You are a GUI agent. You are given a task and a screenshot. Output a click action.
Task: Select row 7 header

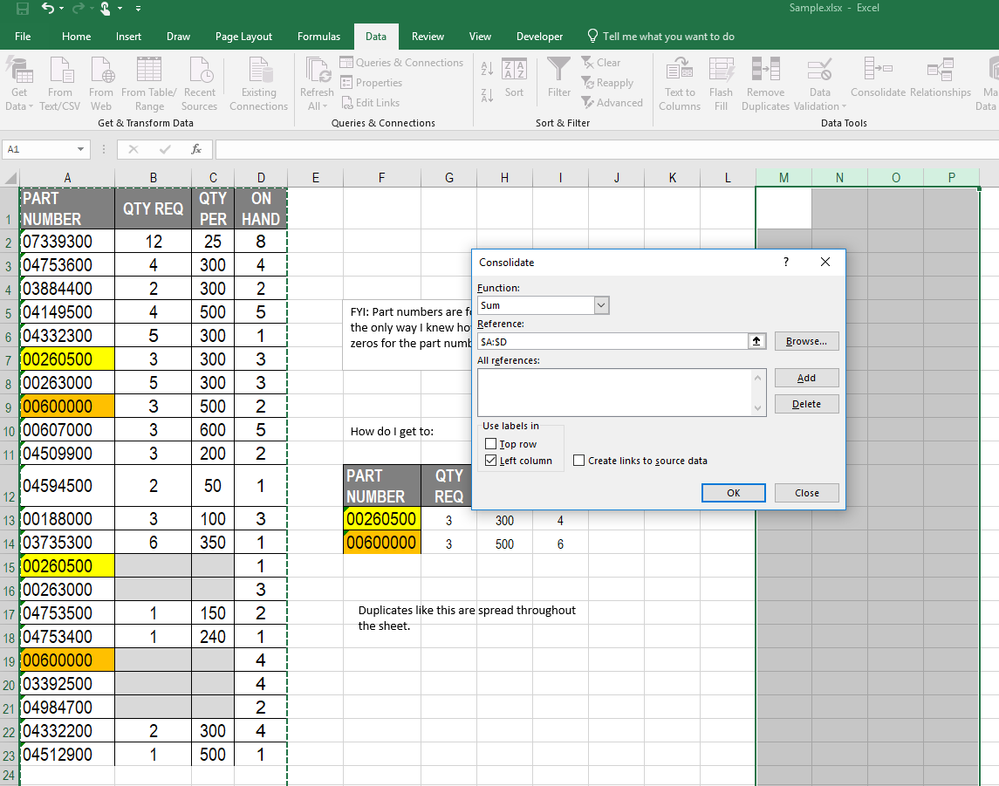click(9, 361)
